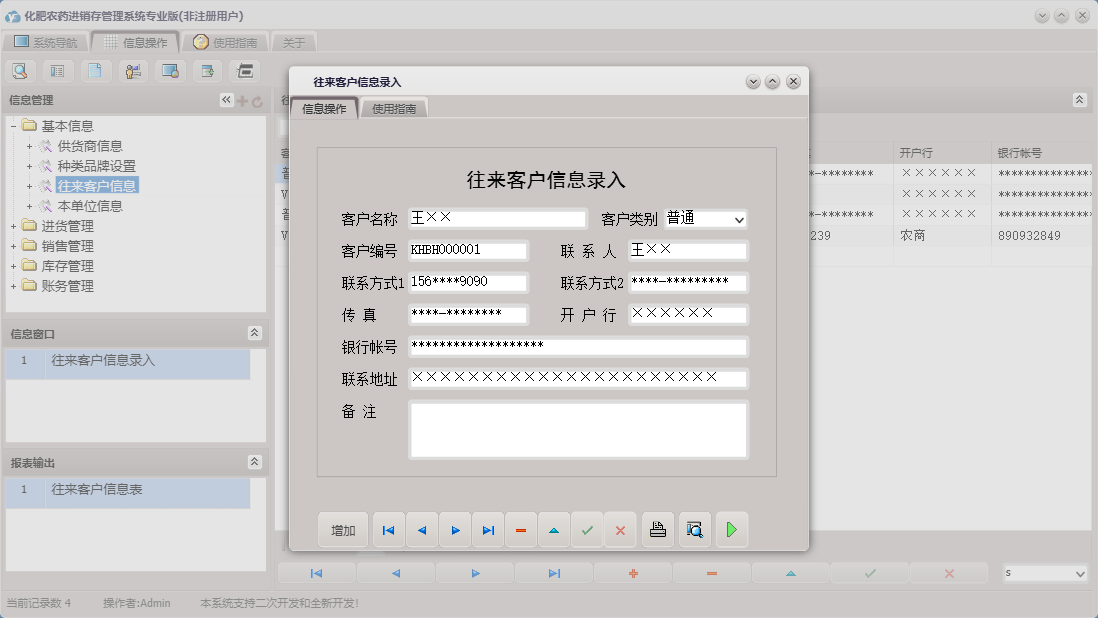Cancel the record with the red X
This screenshot has width=1098, height=618.
tap(620, 529)
